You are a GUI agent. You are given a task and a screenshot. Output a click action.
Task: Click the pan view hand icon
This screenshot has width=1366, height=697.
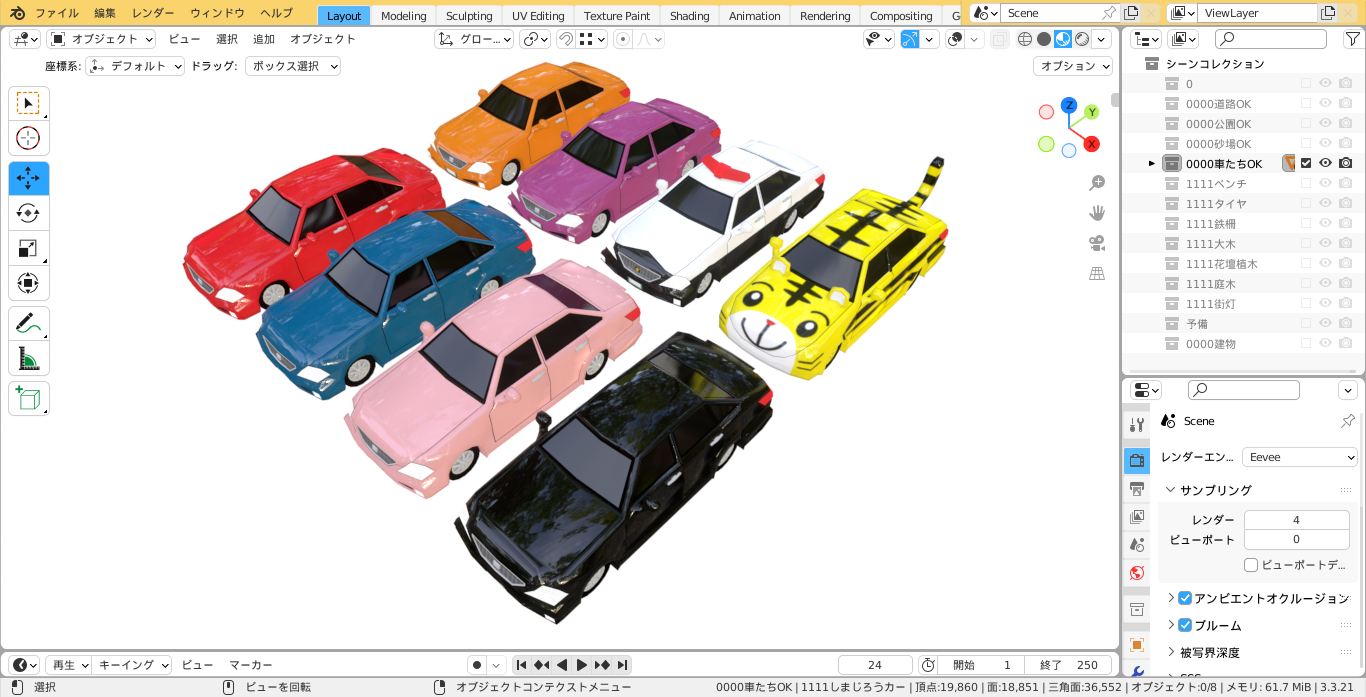[1097, 213]
